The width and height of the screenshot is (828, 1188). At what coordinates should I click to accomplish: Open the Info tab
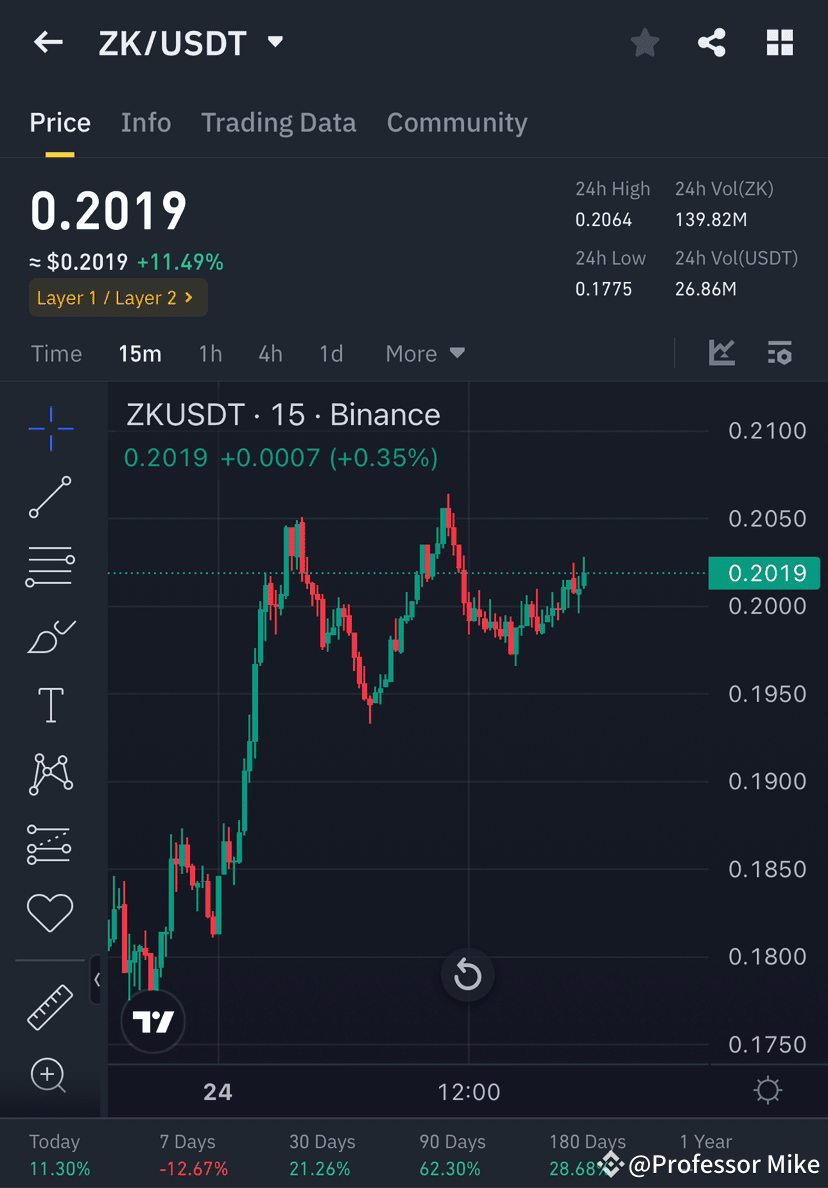click(x=145, y=122)
